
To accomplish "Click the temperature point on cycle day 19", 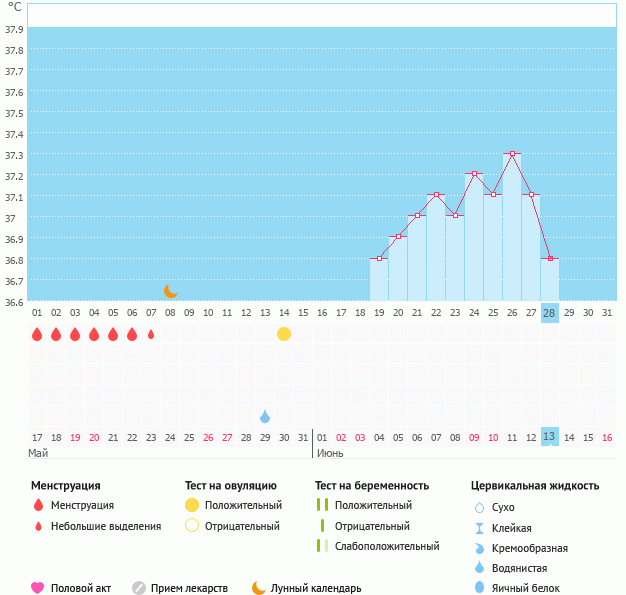I will click(x=380, y=258).
